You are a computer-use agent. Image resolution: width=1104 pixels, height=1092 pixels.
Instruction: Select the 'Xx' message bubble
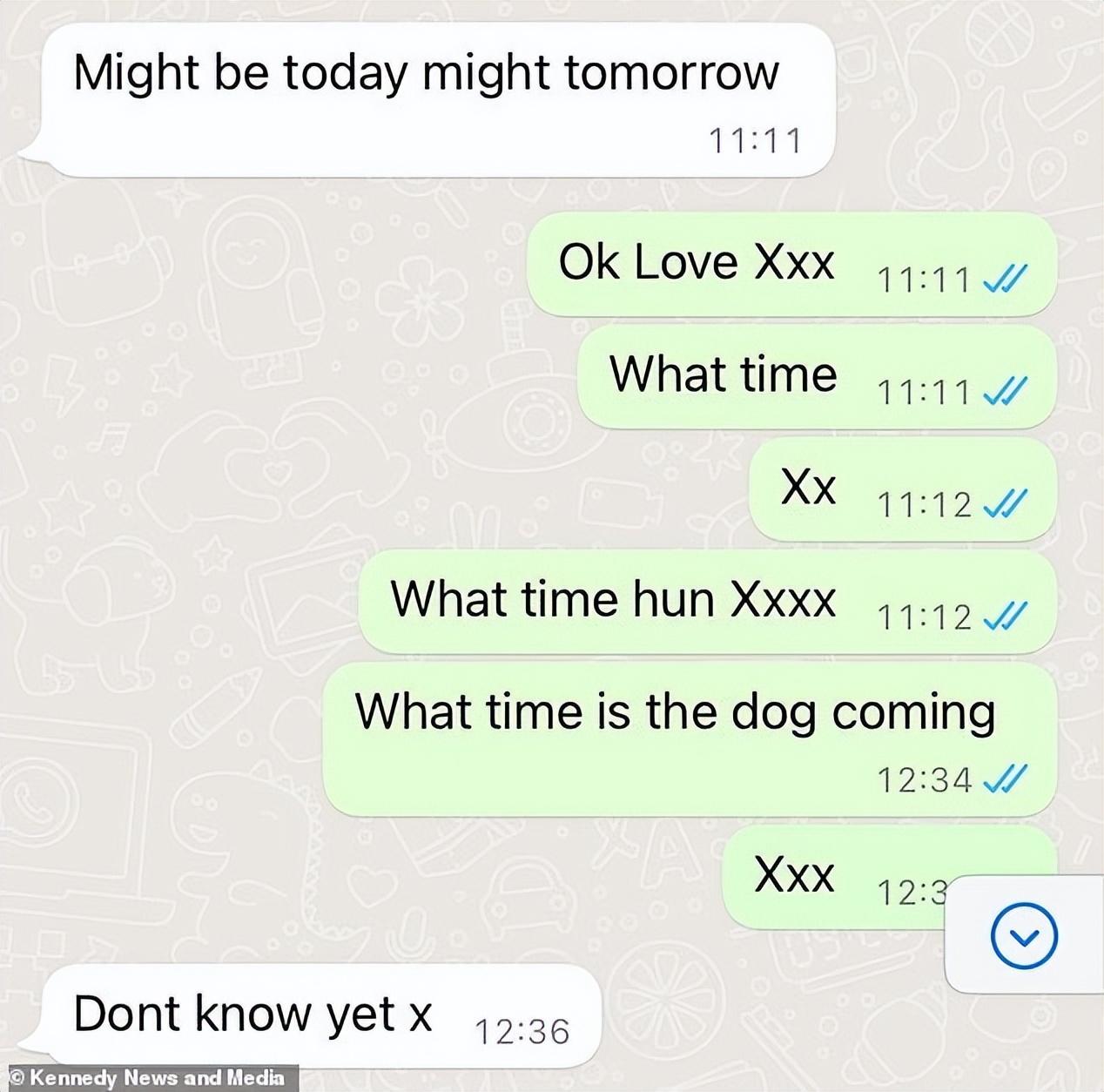pos(903,489)
